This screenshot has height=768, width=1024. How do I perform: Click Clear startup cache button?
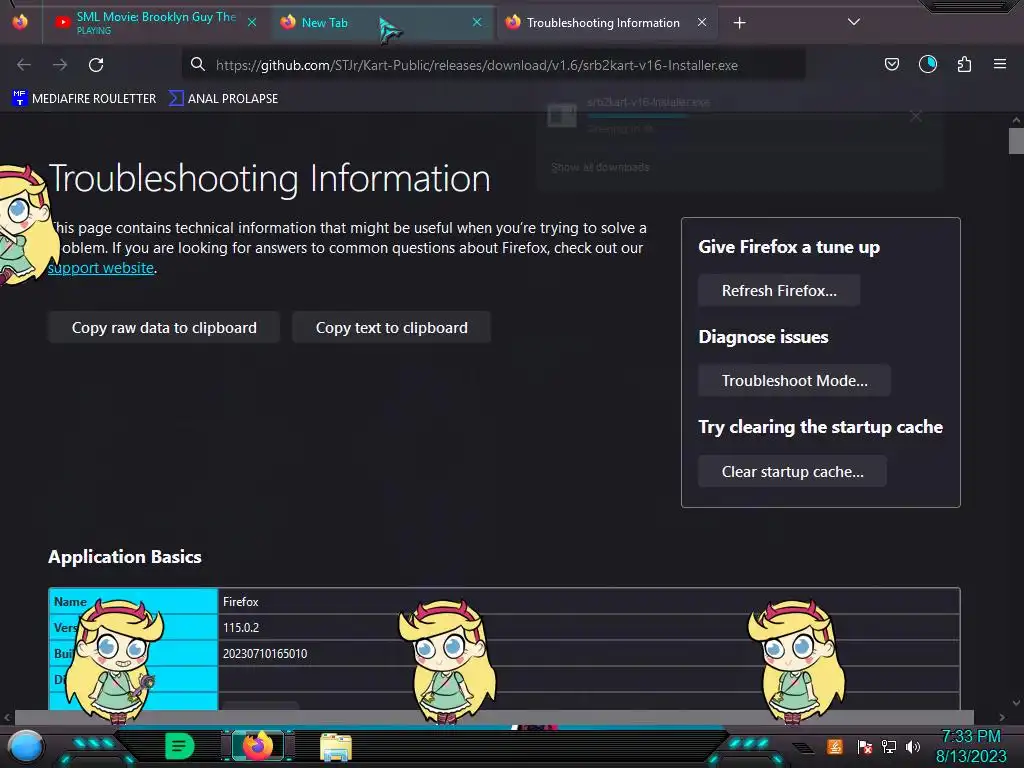(x=793, y=472)
